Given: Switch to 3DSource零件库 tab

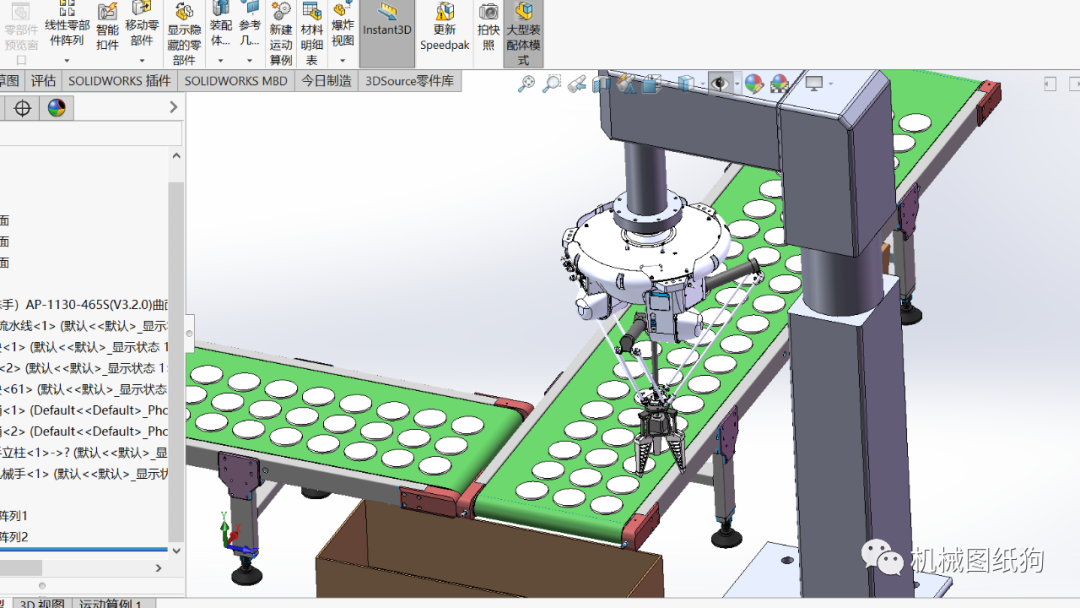Looking at the screenshot, I should (x=409, y=81).
